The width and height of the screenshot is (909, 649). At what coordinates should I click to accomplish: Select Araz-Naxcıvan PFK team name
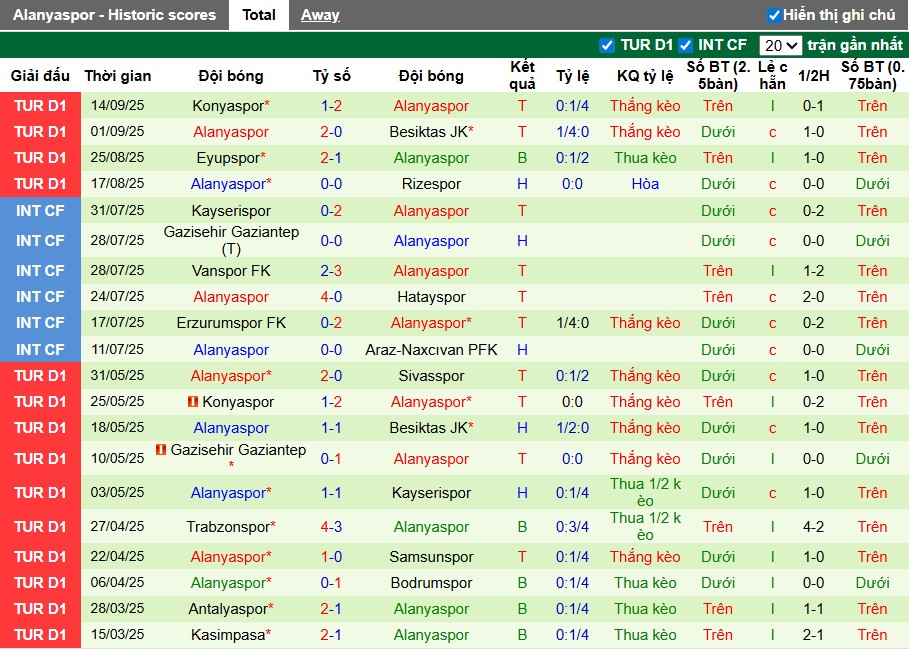(x=431, y=350)
